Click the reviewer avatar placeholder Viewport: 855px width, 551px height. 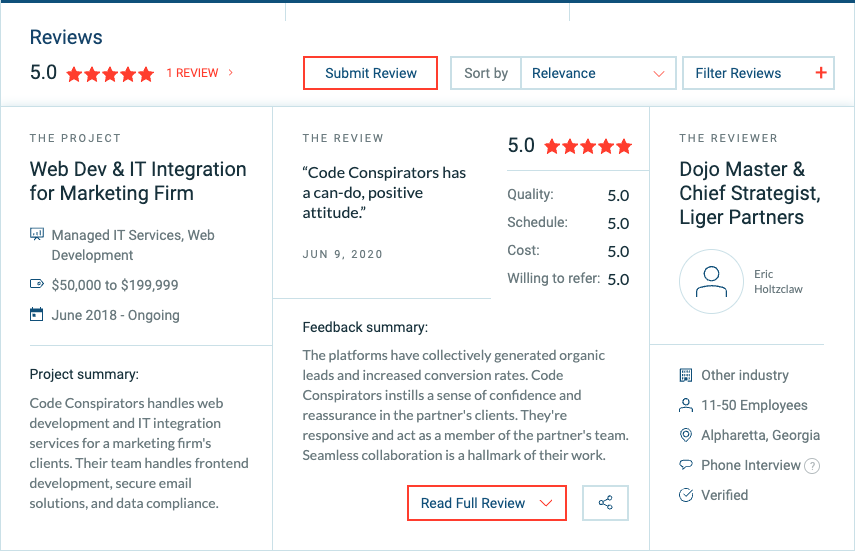pos(711,282)
